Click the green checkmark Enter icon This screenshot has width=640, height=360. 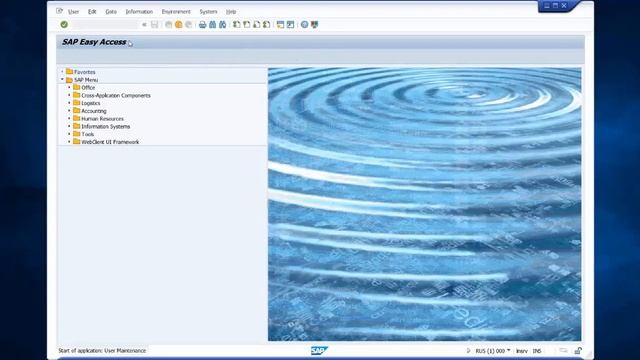(x=64, y=24)
